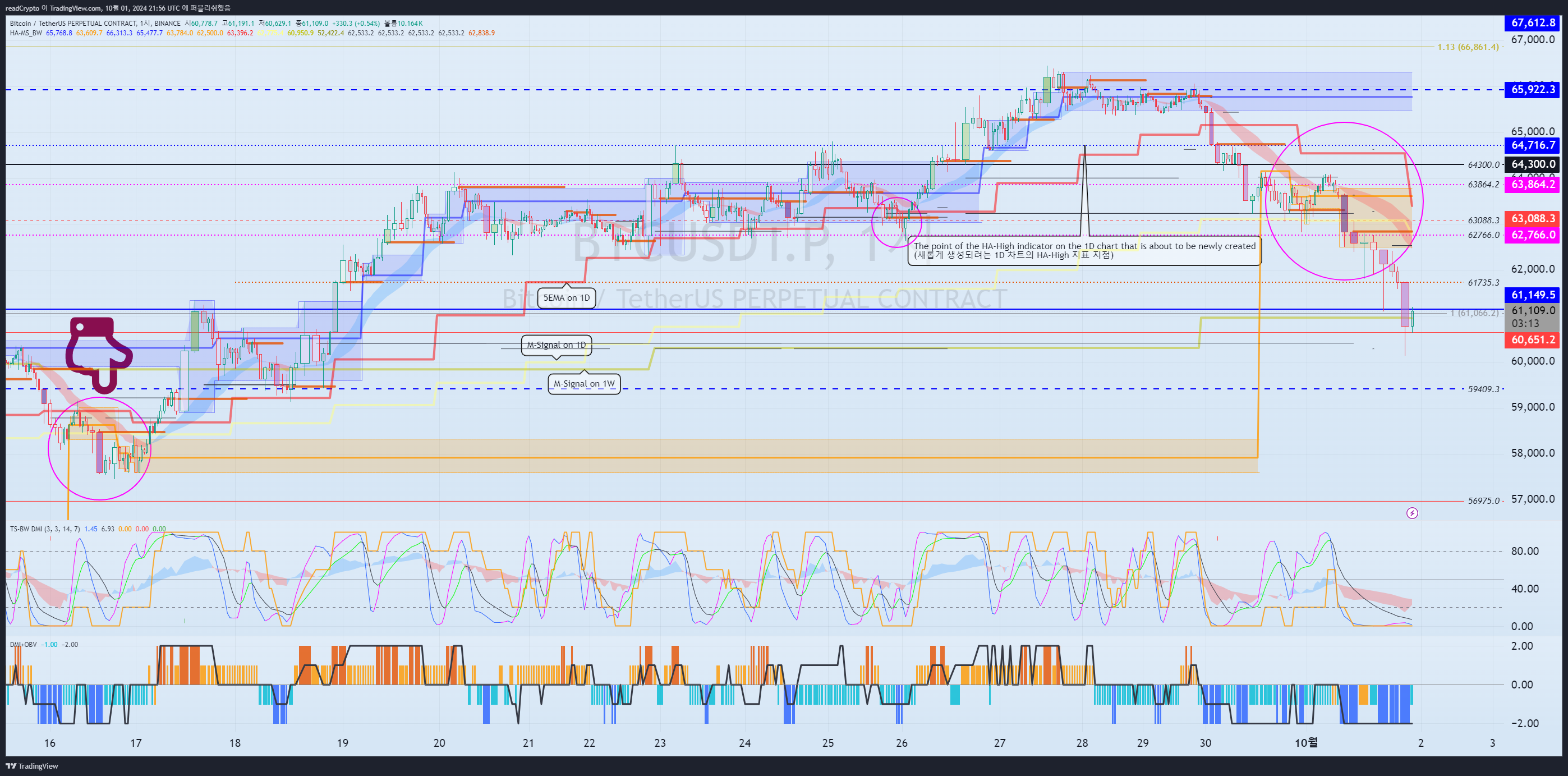
Task: Click date label 19 on time axis
Action: pos(343,743)
